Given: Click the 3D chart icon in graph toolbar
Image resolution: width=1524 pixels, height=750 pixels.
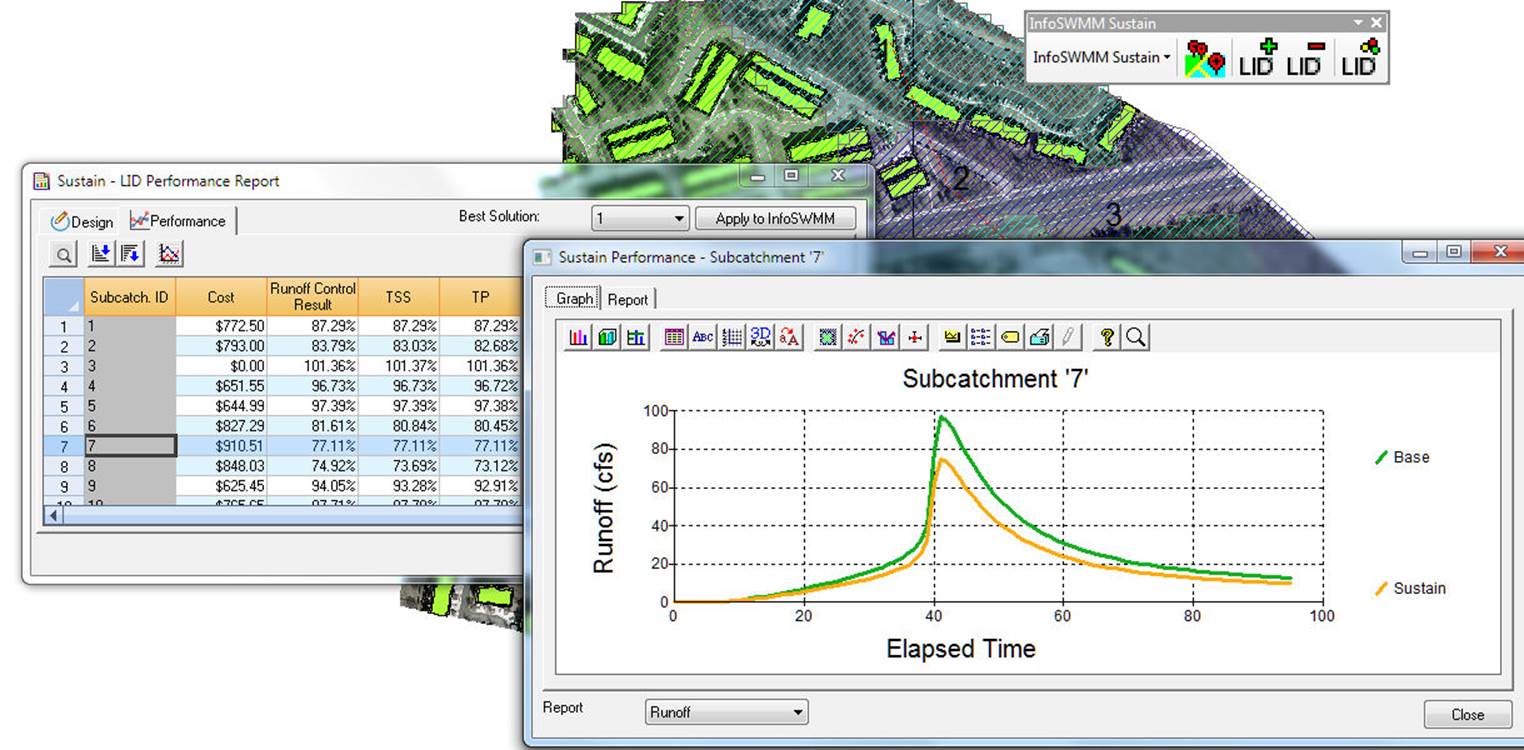Looking at the screenshot, I should pos(759,337).
